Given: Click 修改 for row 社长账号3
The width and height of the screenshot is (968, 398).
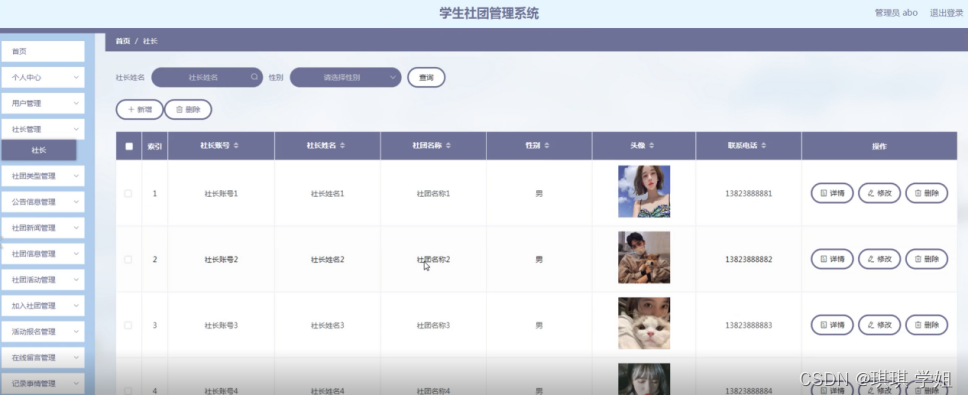Looking at the screenshot, I should point(880,325).
